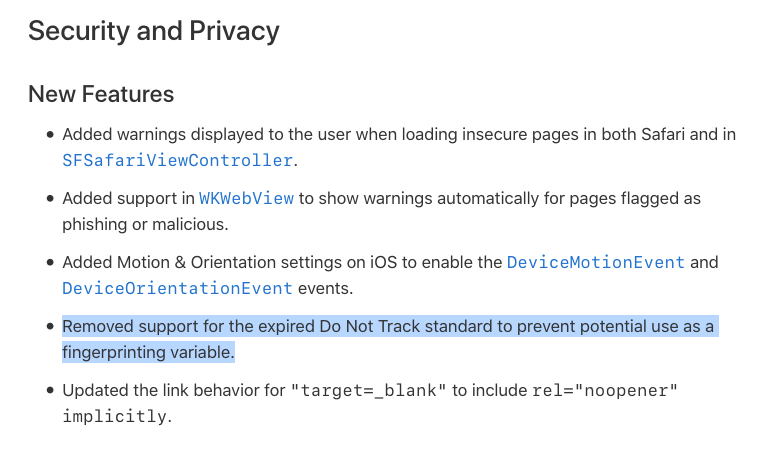Follow the WKWebView link
Viewport: 784px width, 462px height.
[x=246, y=198]
